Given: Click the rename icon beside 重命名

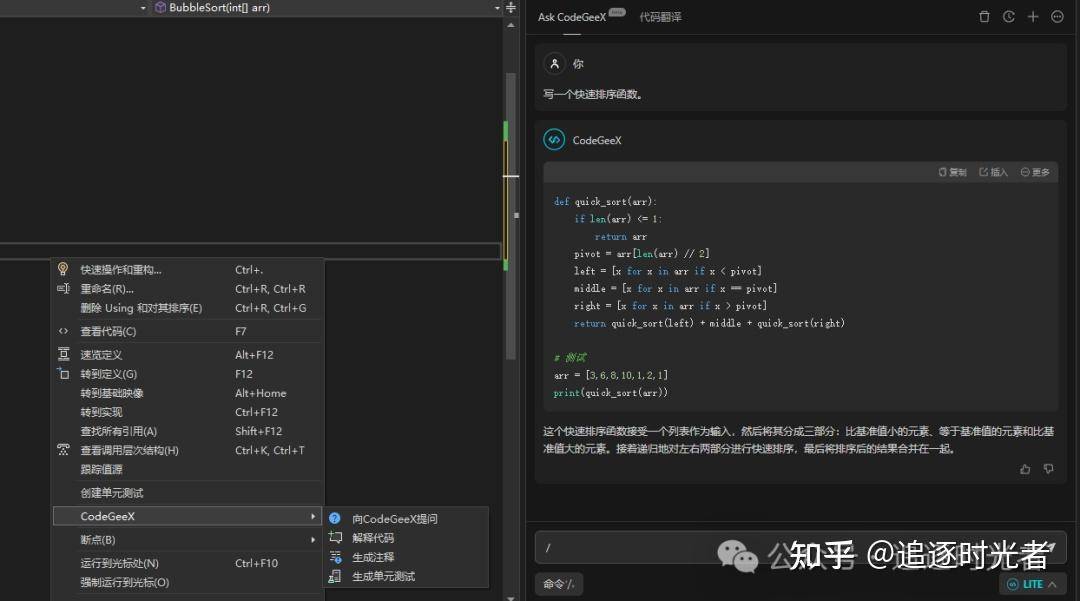Looking at the screenshot, I should click(63, 289).
